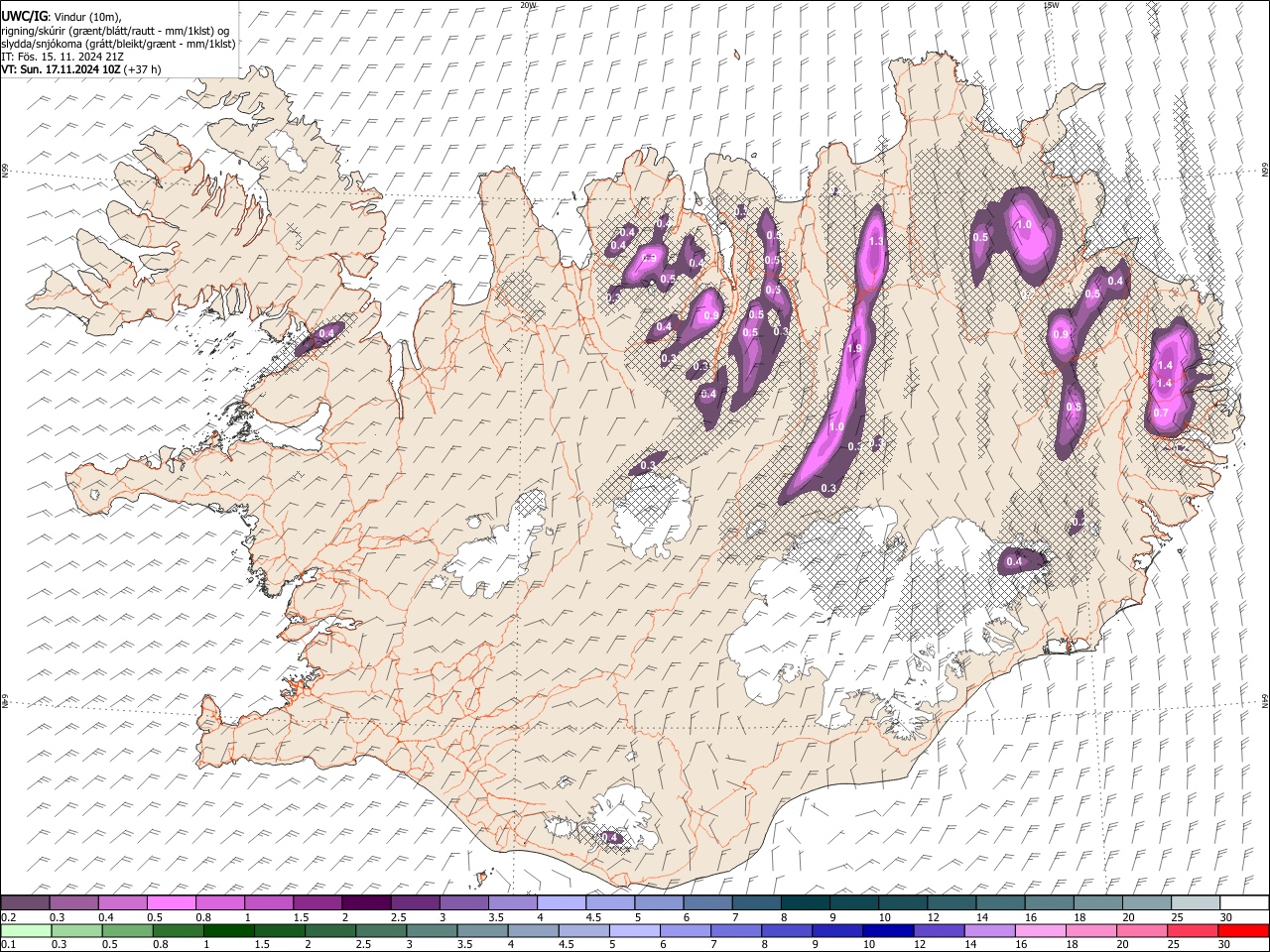Viewport: 1270px width, 952px height.
Task: Click the 'UWC/IG' title text
Action: coord(24,16)
